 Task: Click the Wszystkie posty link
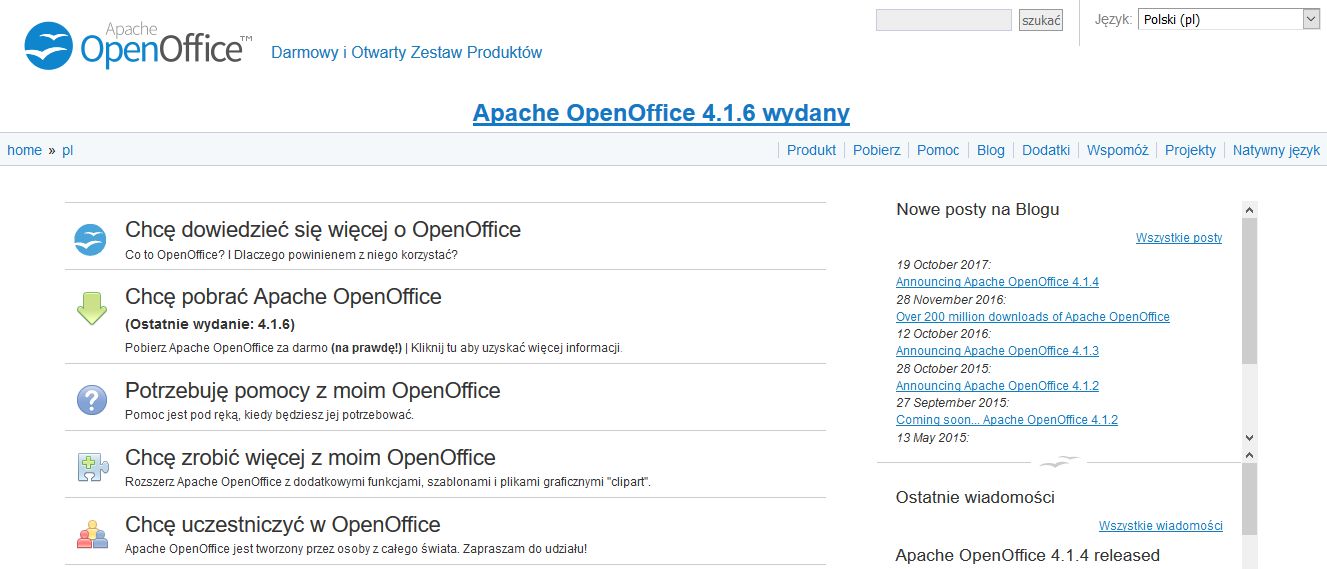point(1179,238)
